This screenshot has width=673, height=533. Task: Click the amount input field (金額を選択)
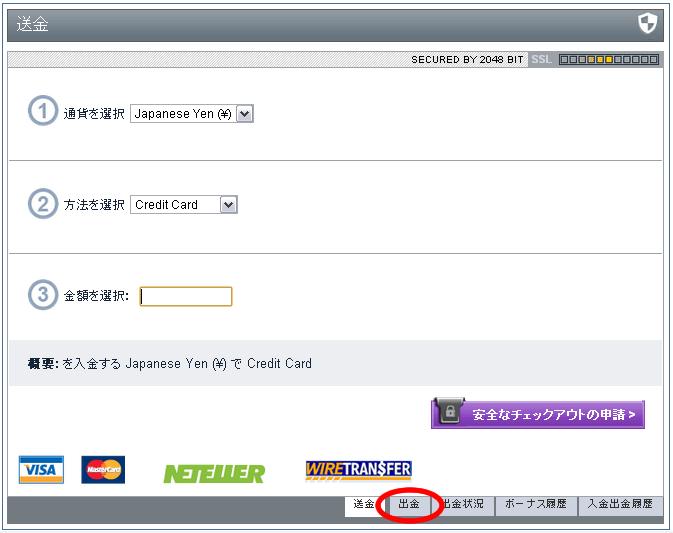[x=186, y=297]
